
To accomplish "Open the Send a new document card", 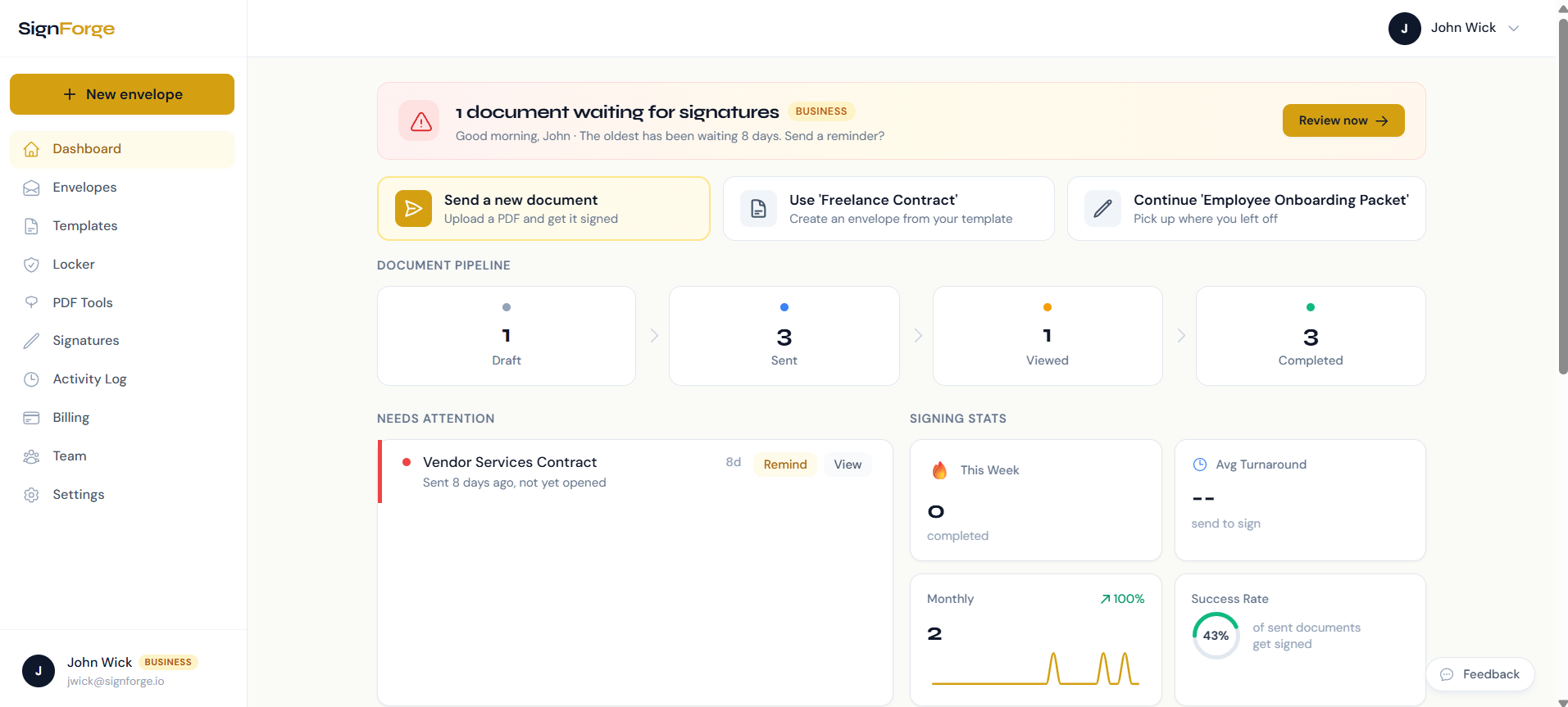I will [543, 209].
